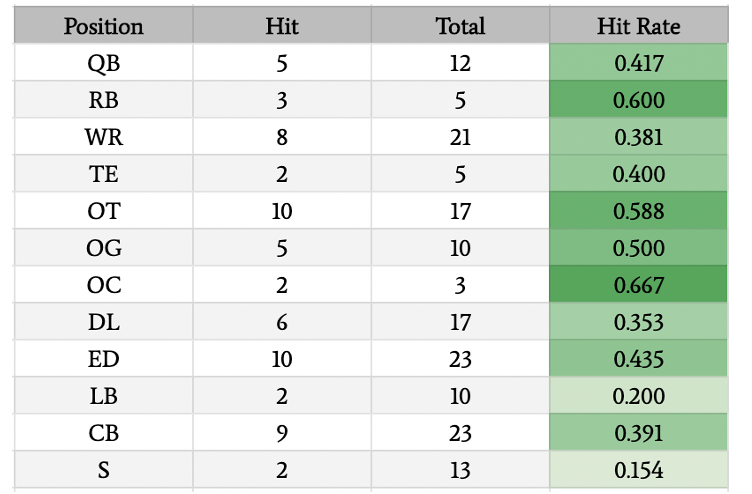The height and width of the screenshot is (494, 752).
Task: Select the LB position cell
Action: click(x=104, y=396)
